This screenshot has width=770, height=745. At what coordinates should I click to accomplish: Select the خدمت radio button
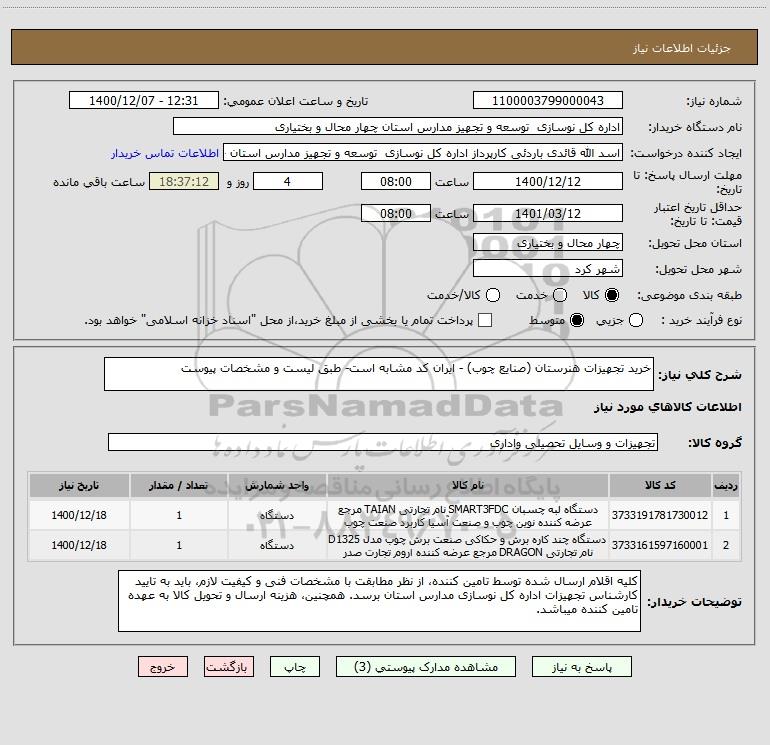pos(560,295)
